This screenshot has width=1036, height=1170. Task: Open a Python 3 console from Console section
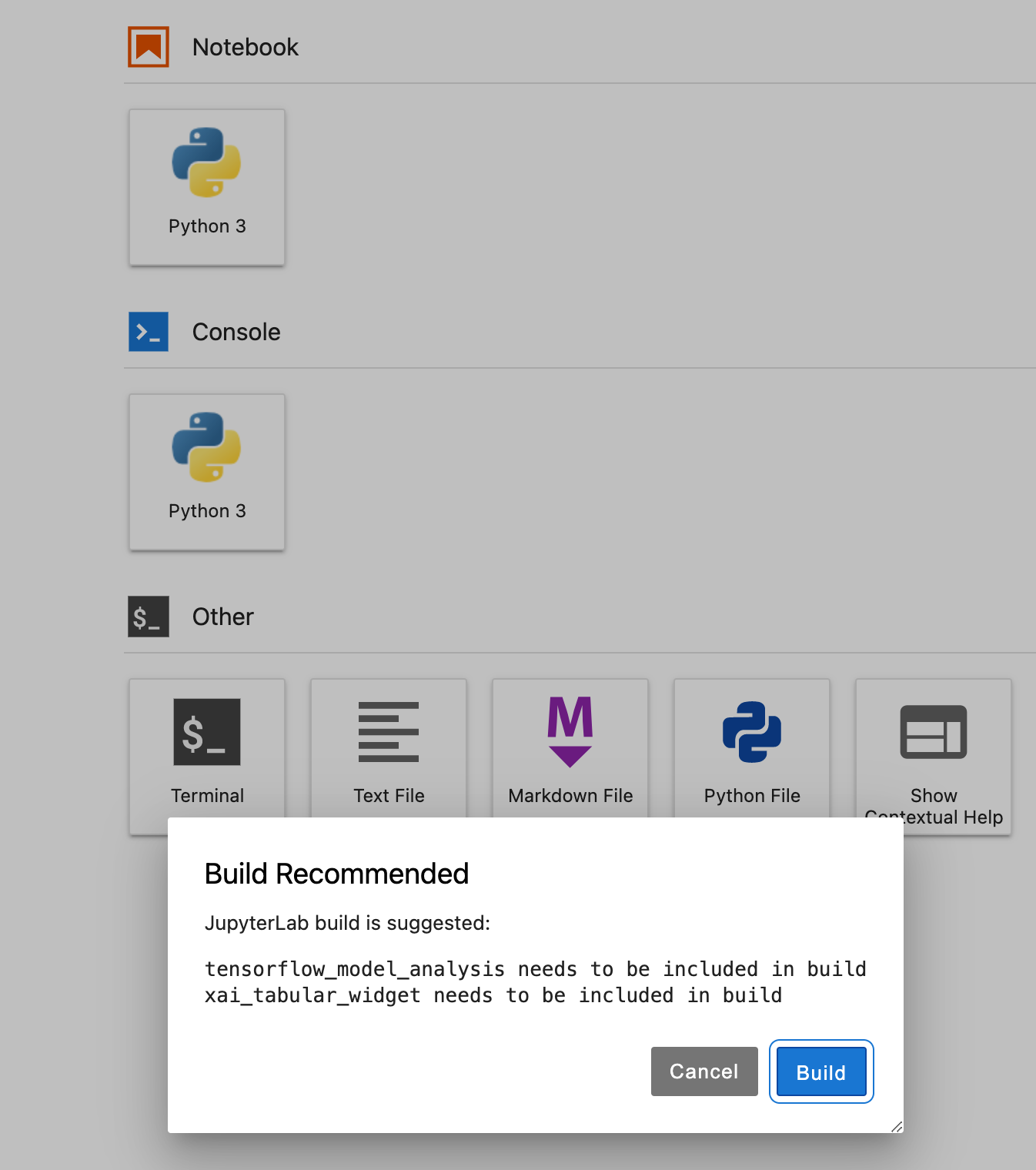(207, 472)
